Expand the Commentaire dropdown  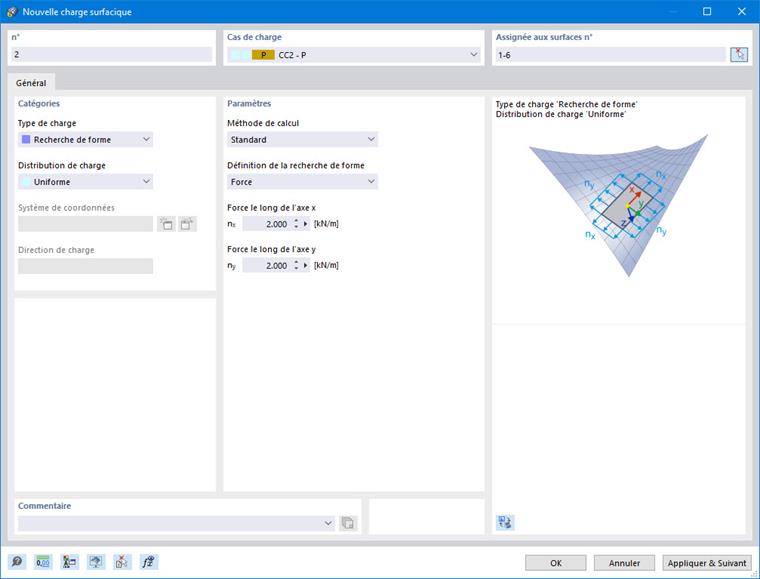click(328, 523)
